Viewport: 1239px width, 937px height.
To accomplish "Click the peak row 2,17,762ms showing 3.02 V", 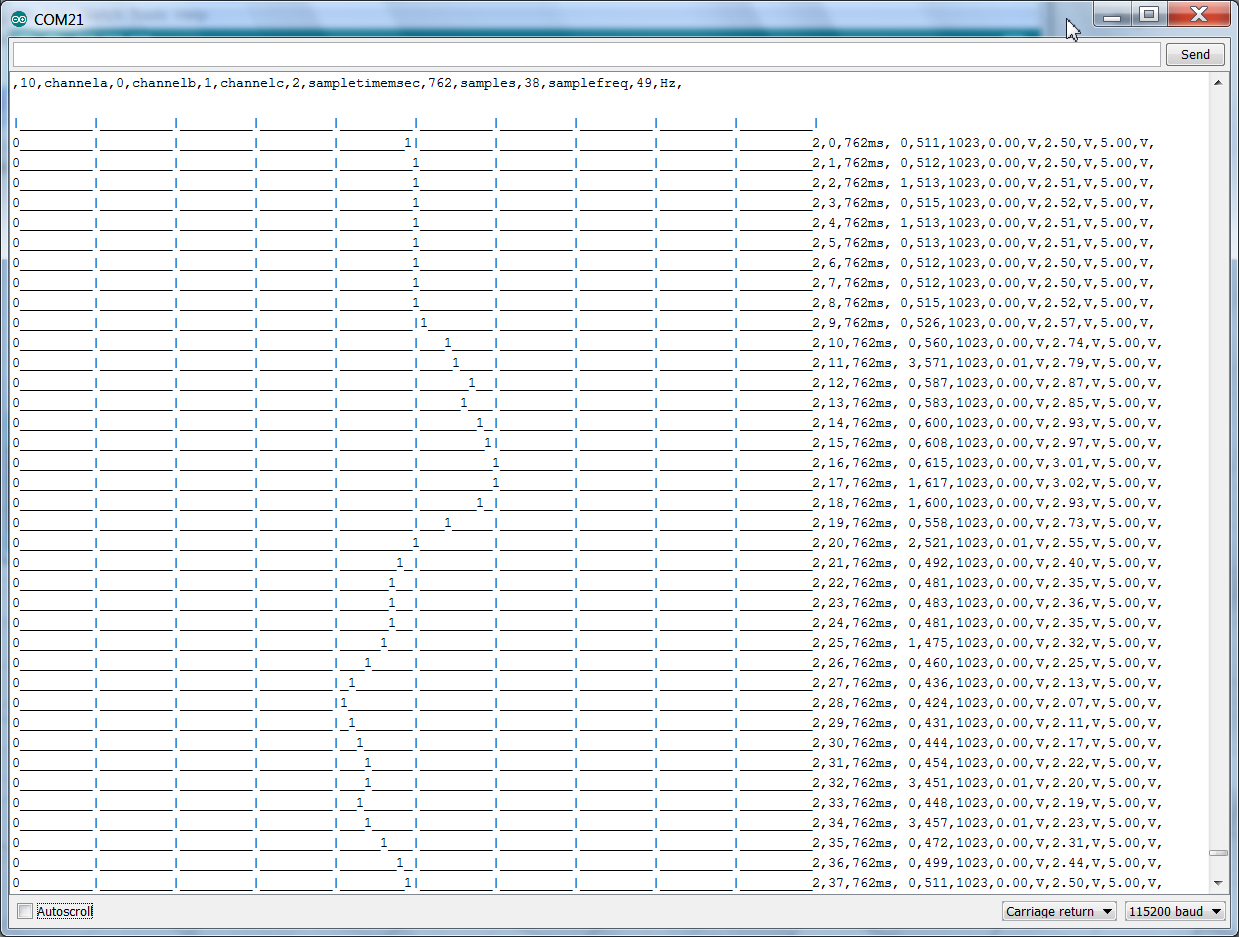I will coord(987,483).
